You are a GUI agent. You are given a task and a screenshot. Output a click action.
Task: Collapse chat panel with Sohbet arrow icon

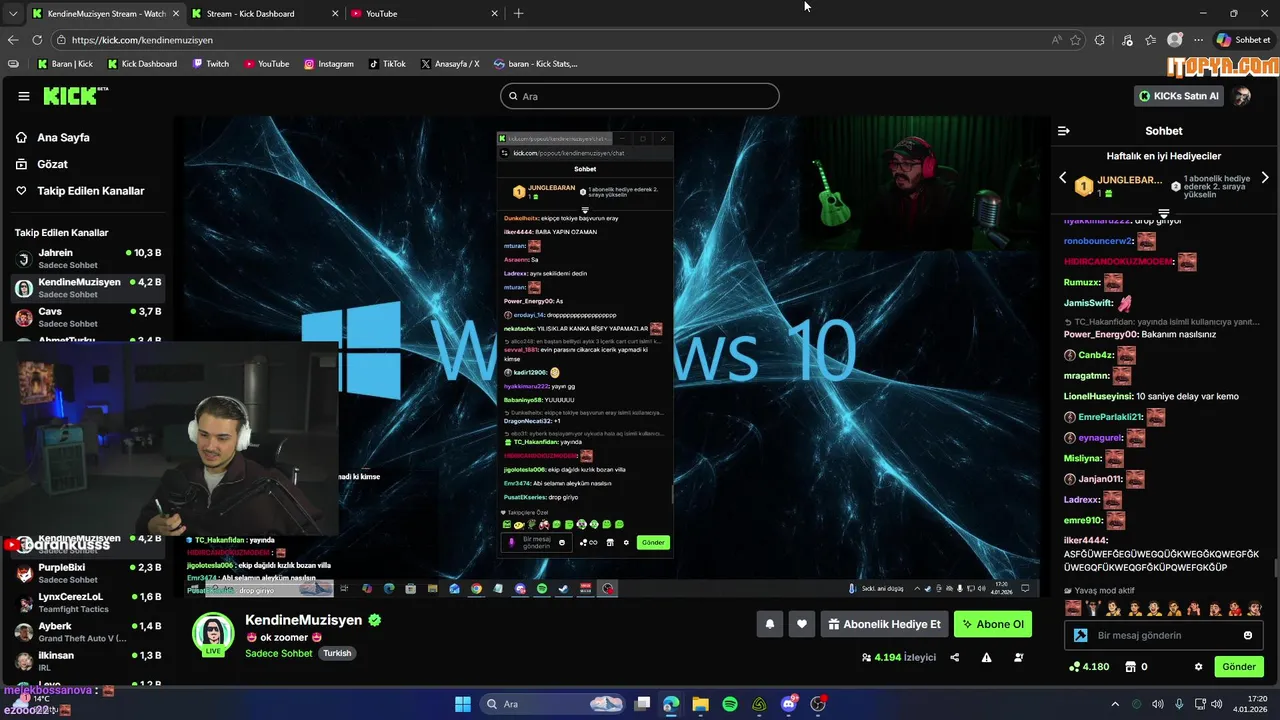(x=1064, y=131)
